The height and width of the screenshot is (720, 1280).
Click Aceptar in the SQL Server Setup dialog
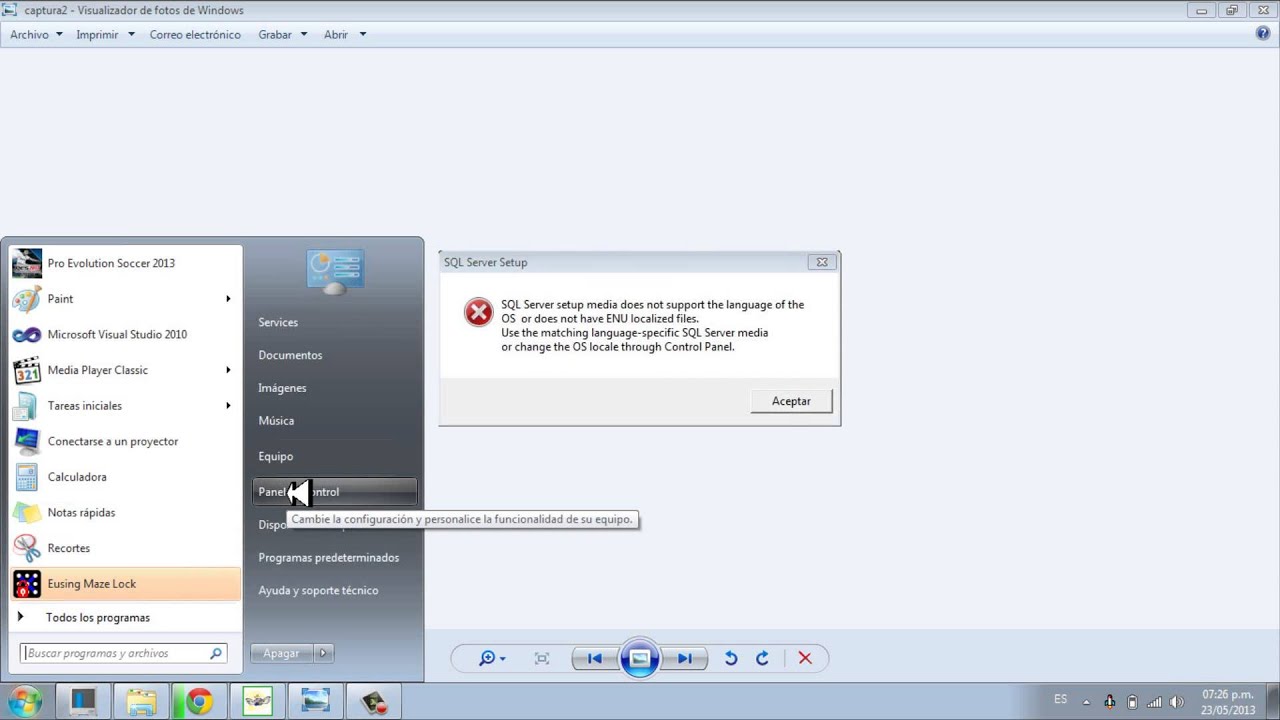[x=791, y=401]
